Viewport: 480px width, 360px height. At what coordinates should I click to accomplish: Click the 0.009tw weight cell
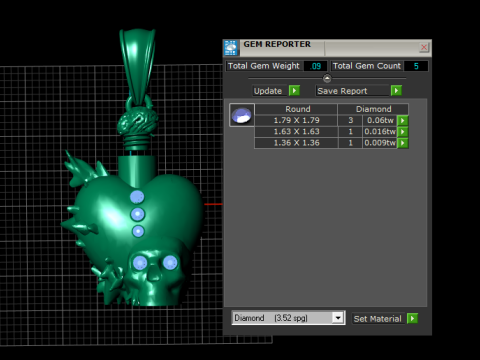click(x=380, y=143)
